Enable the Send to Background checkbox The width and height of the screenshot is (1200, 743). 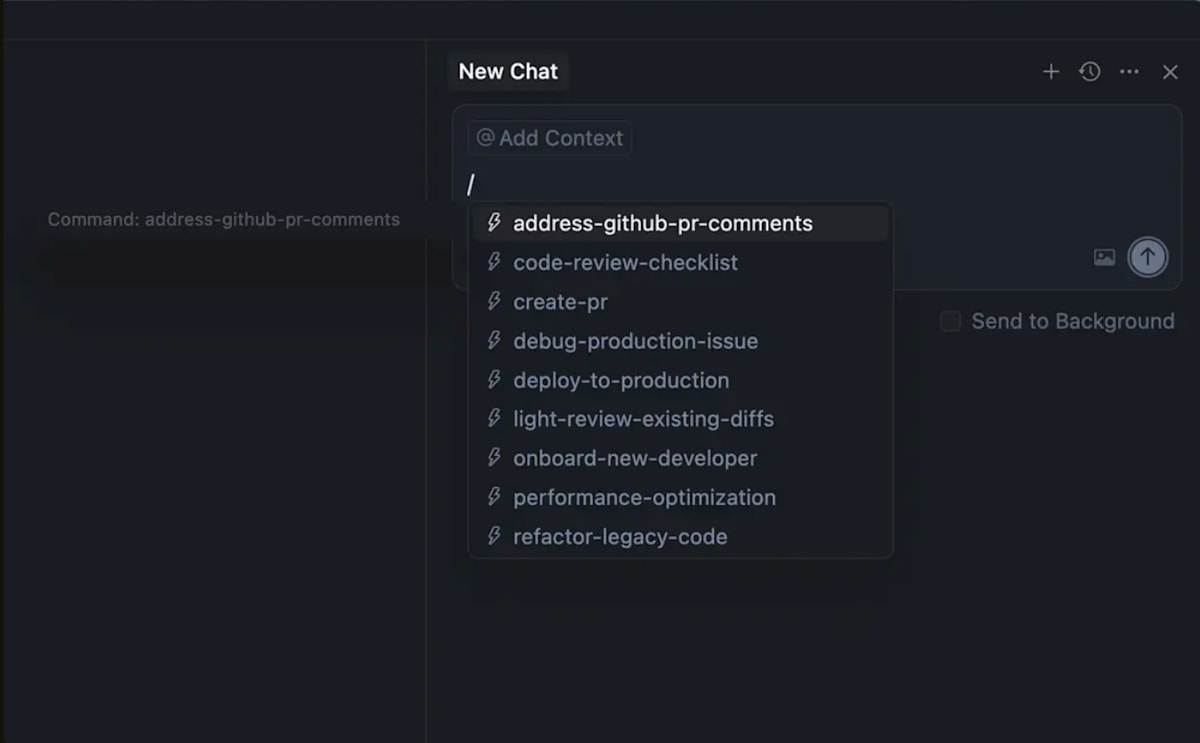(951, 321)
